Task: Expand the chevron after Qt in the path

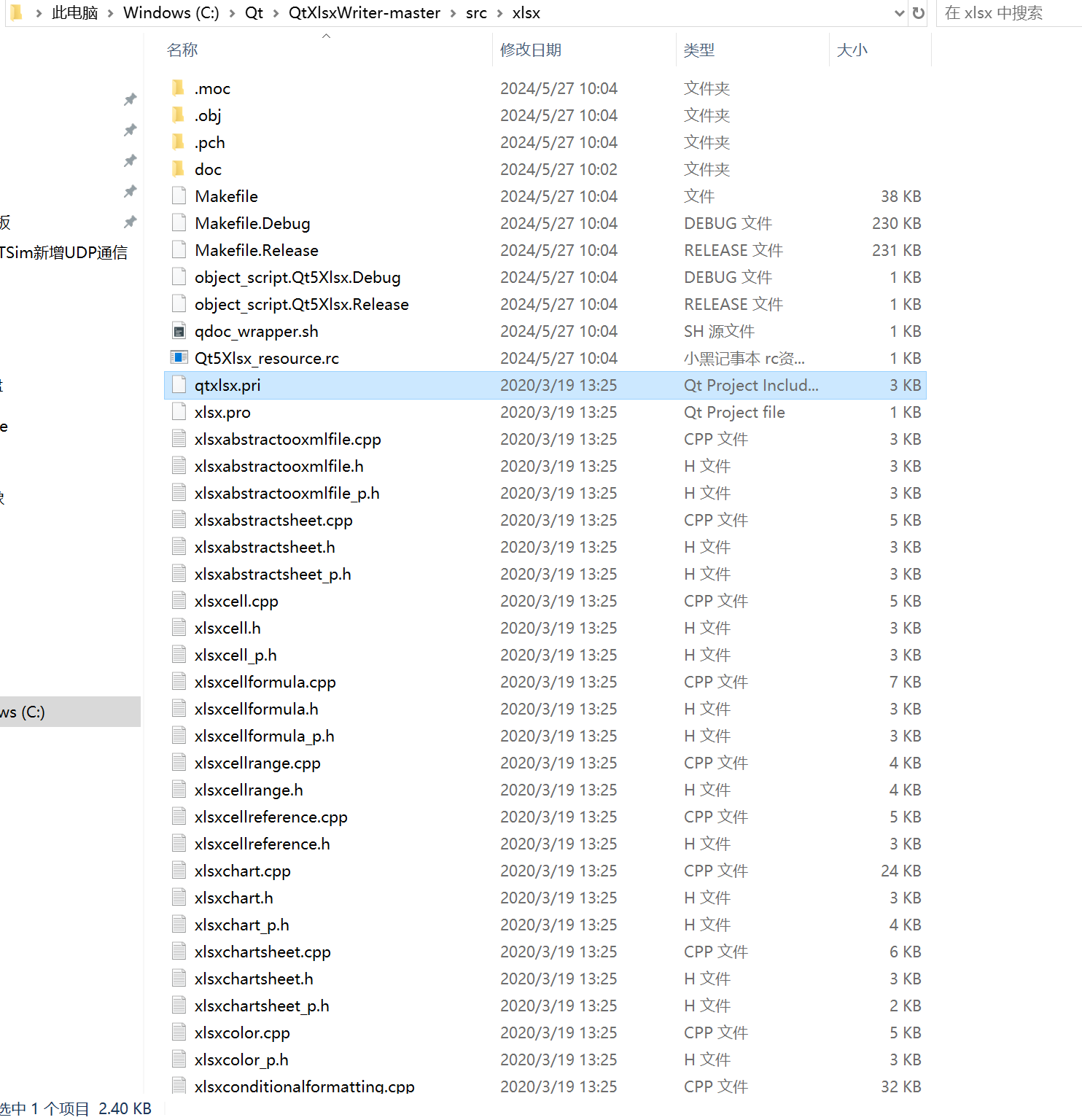Action: tap(276, 13)
